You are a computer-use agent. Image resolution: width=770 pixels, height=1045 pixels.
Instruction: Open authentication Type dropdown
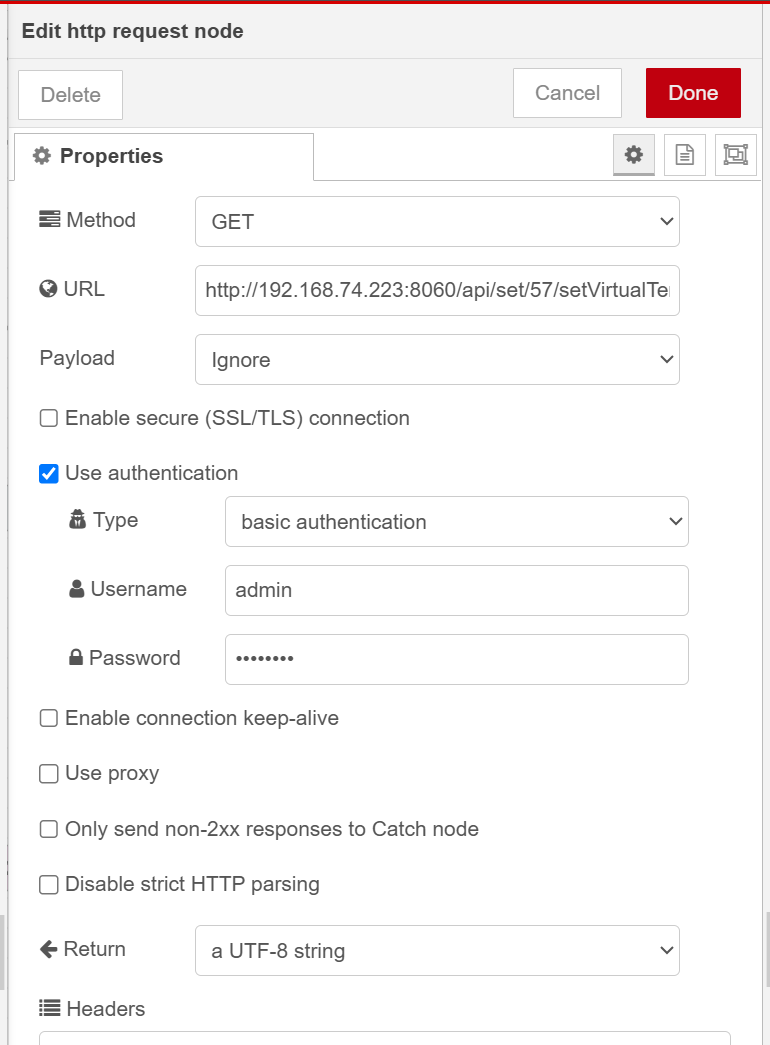click(x=456, y=521)
